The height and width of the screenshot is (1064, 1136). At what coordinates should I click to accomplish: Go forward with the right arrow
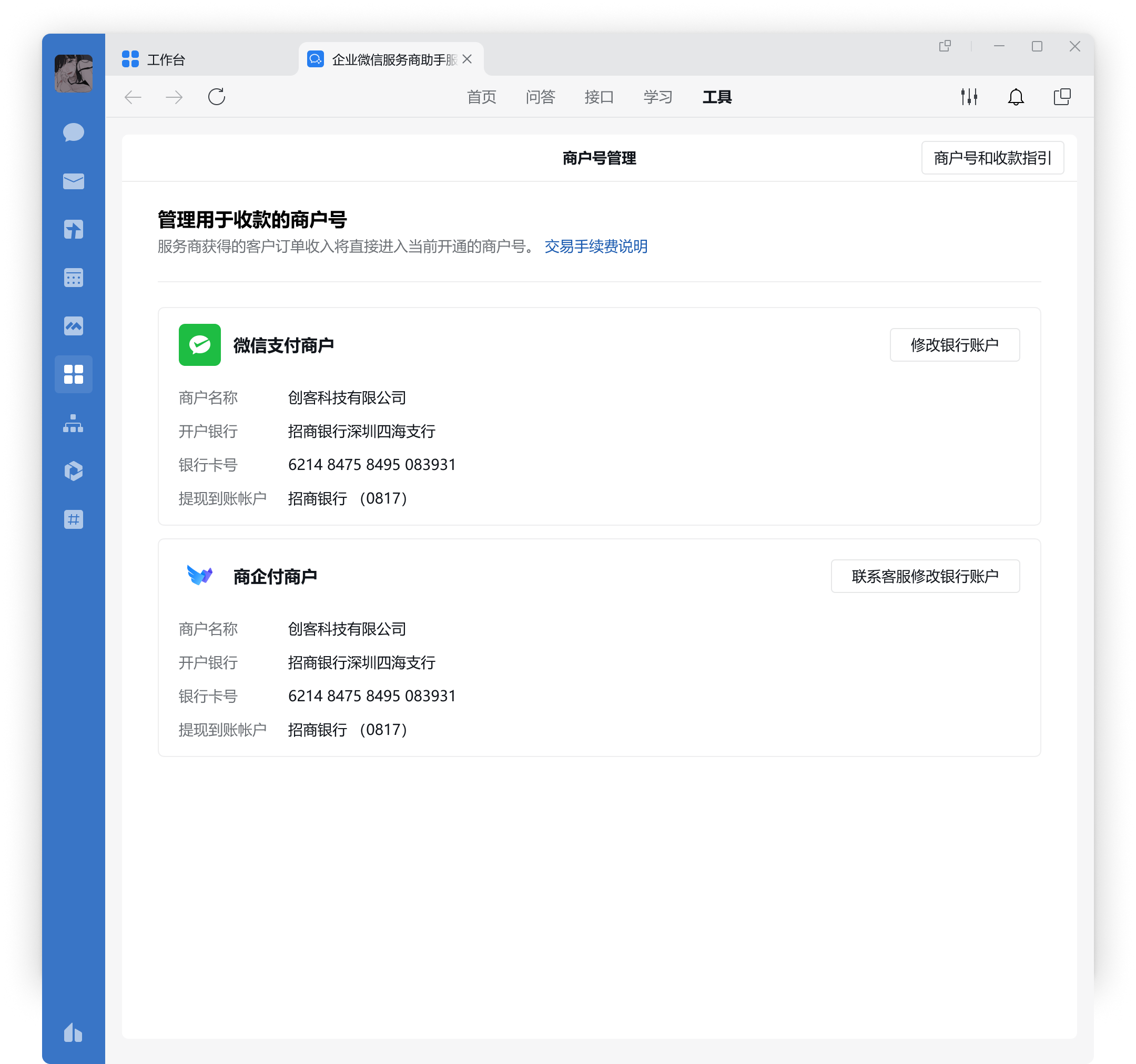(174, 97)
